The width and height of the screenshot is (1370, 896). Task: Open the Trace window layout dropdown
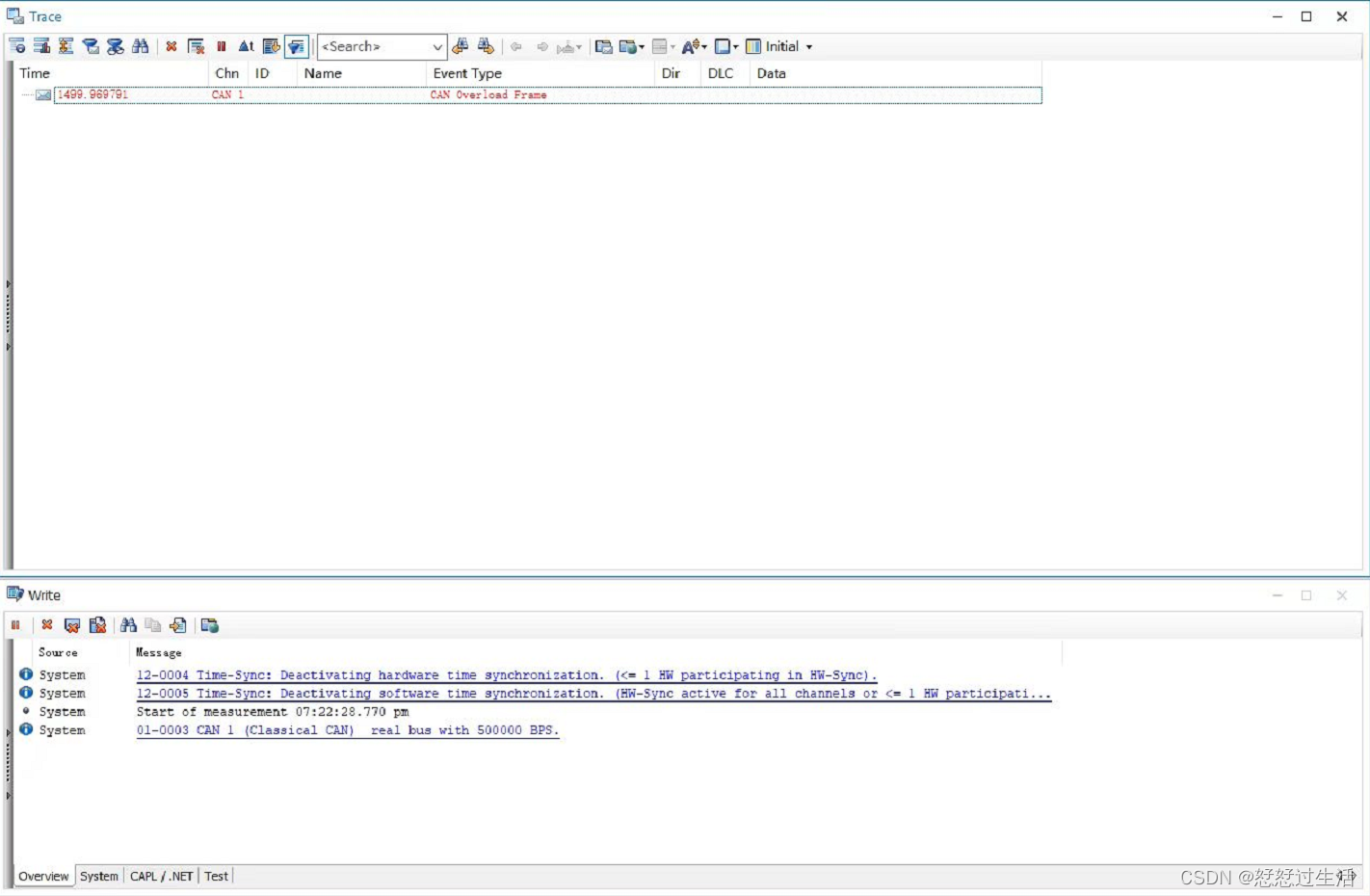tap(726, 46)
